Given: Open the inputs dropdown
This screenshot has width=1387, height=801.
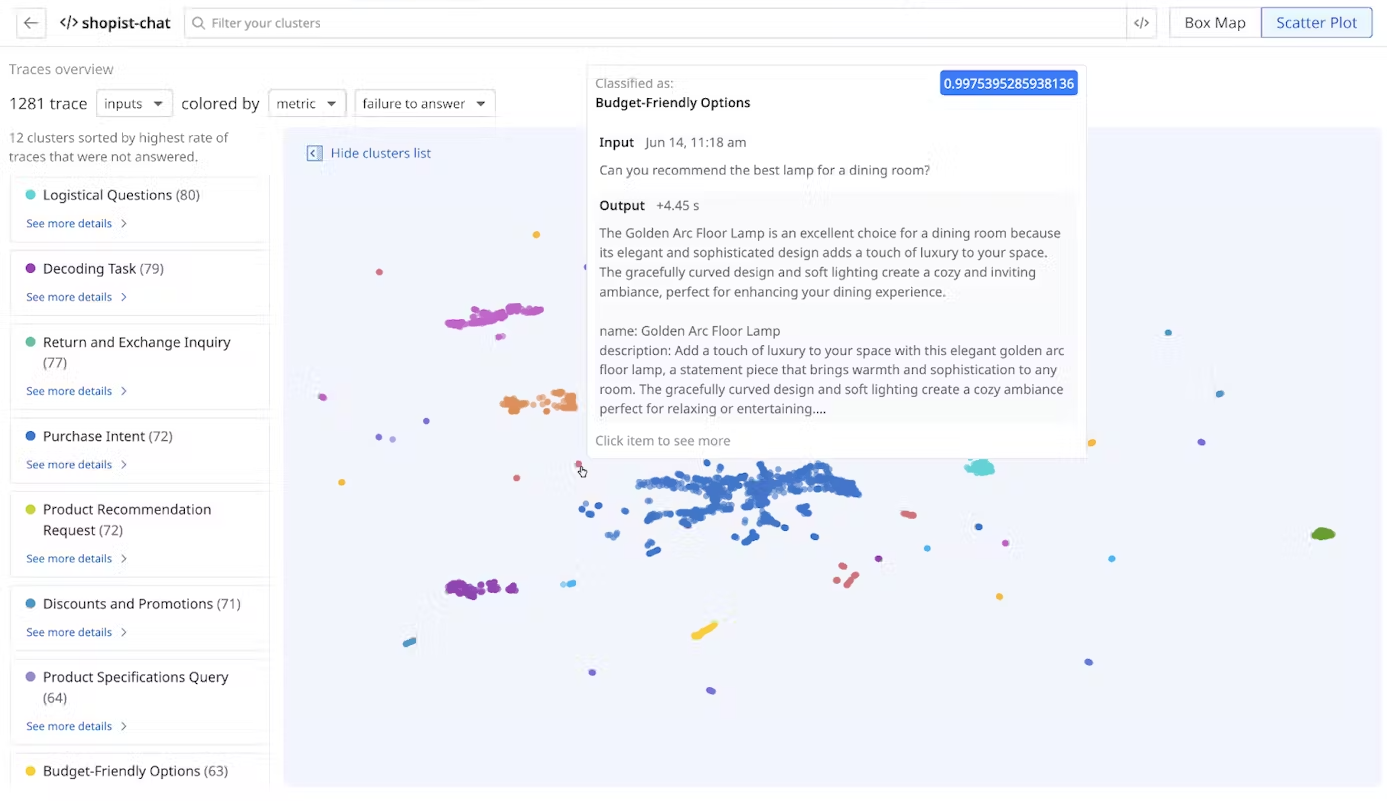Looking at the screenshot, I should (134, 104).
